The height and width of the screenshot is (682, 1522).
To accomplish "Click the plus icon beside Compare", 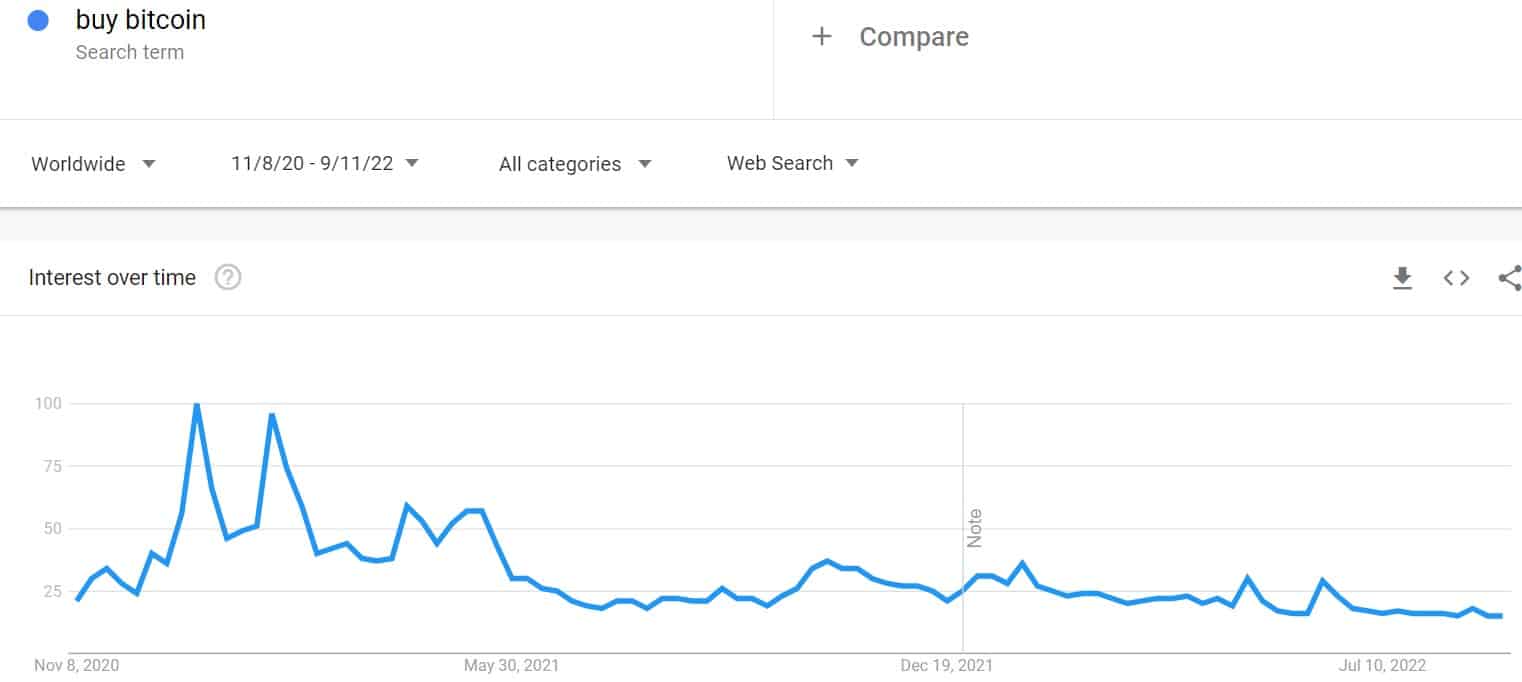I will point(822,36).
